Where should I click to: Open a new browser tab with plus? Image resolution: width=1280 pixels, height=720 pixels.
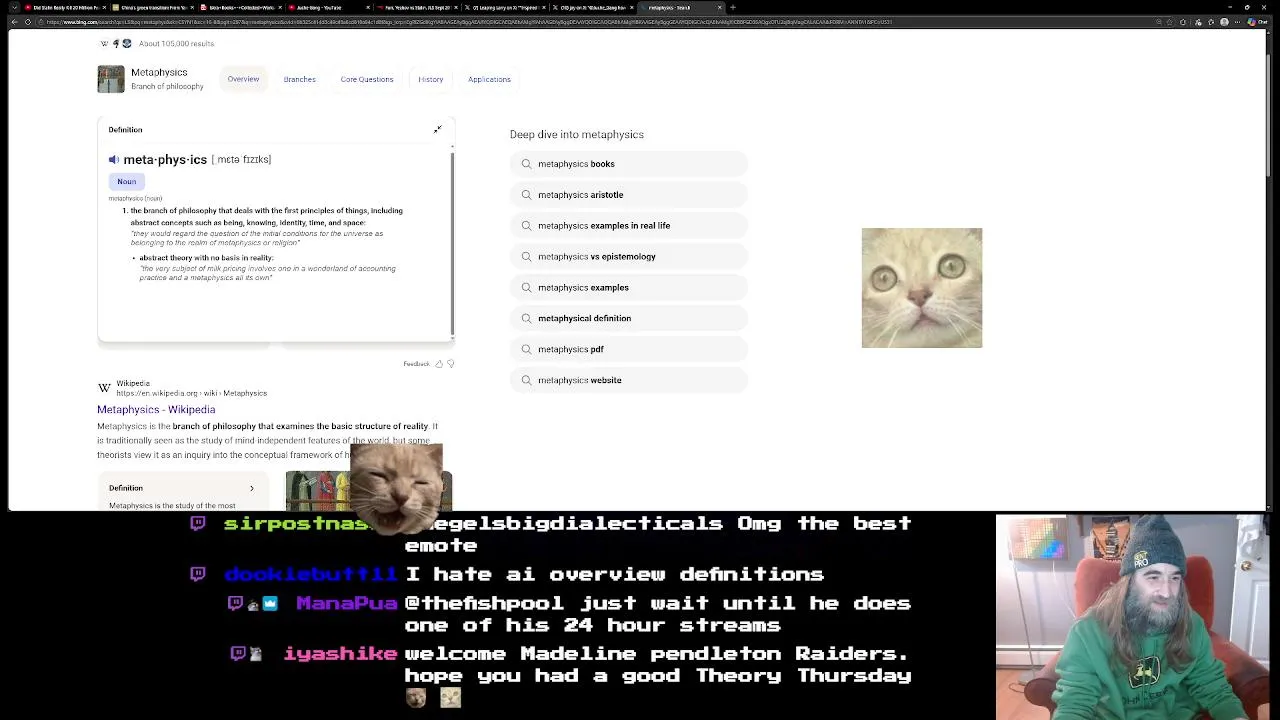pos(732,7)
